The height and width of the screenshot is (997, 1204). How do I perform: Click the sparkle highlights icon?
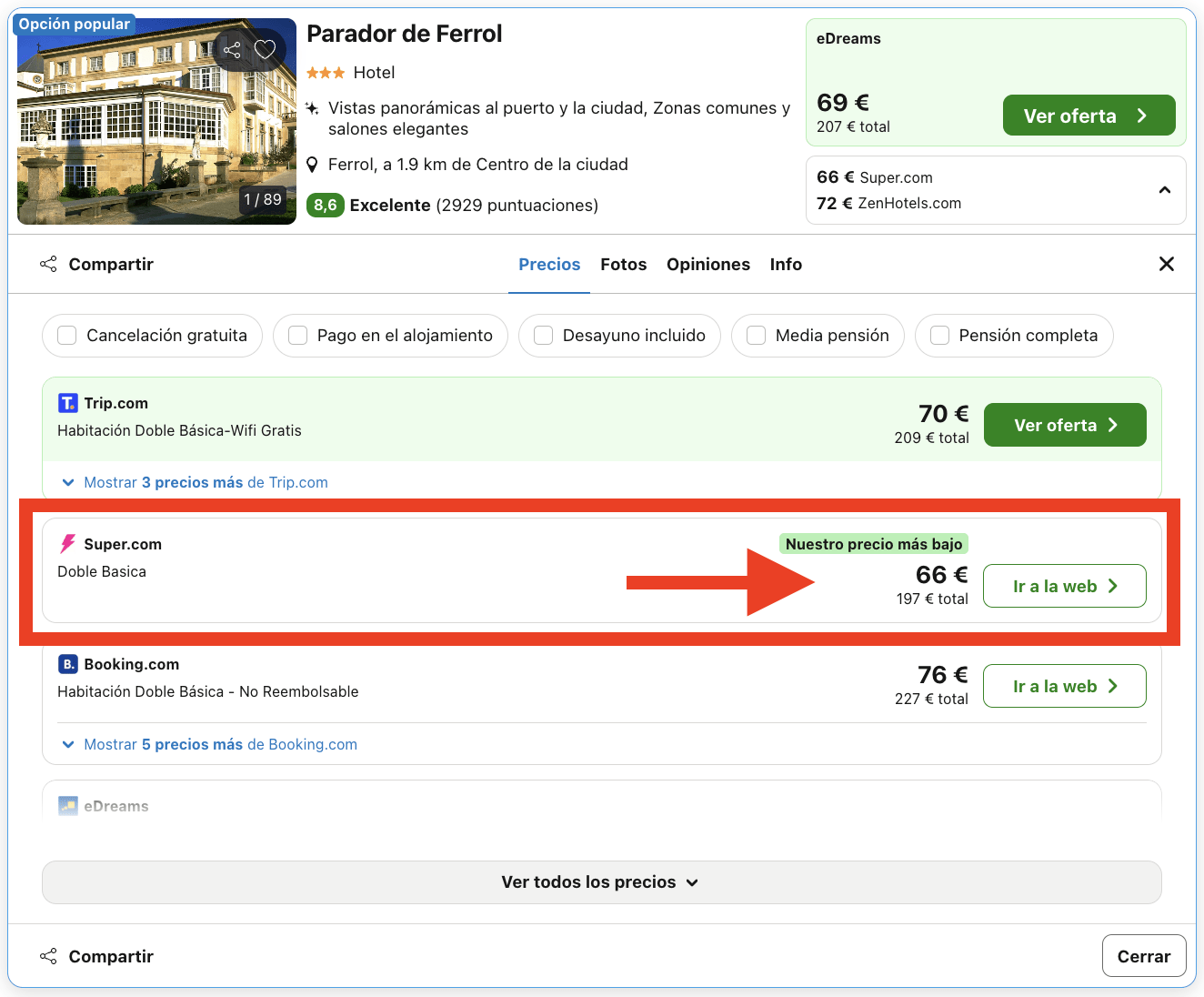pyautogui.click(x=312, y=108)
